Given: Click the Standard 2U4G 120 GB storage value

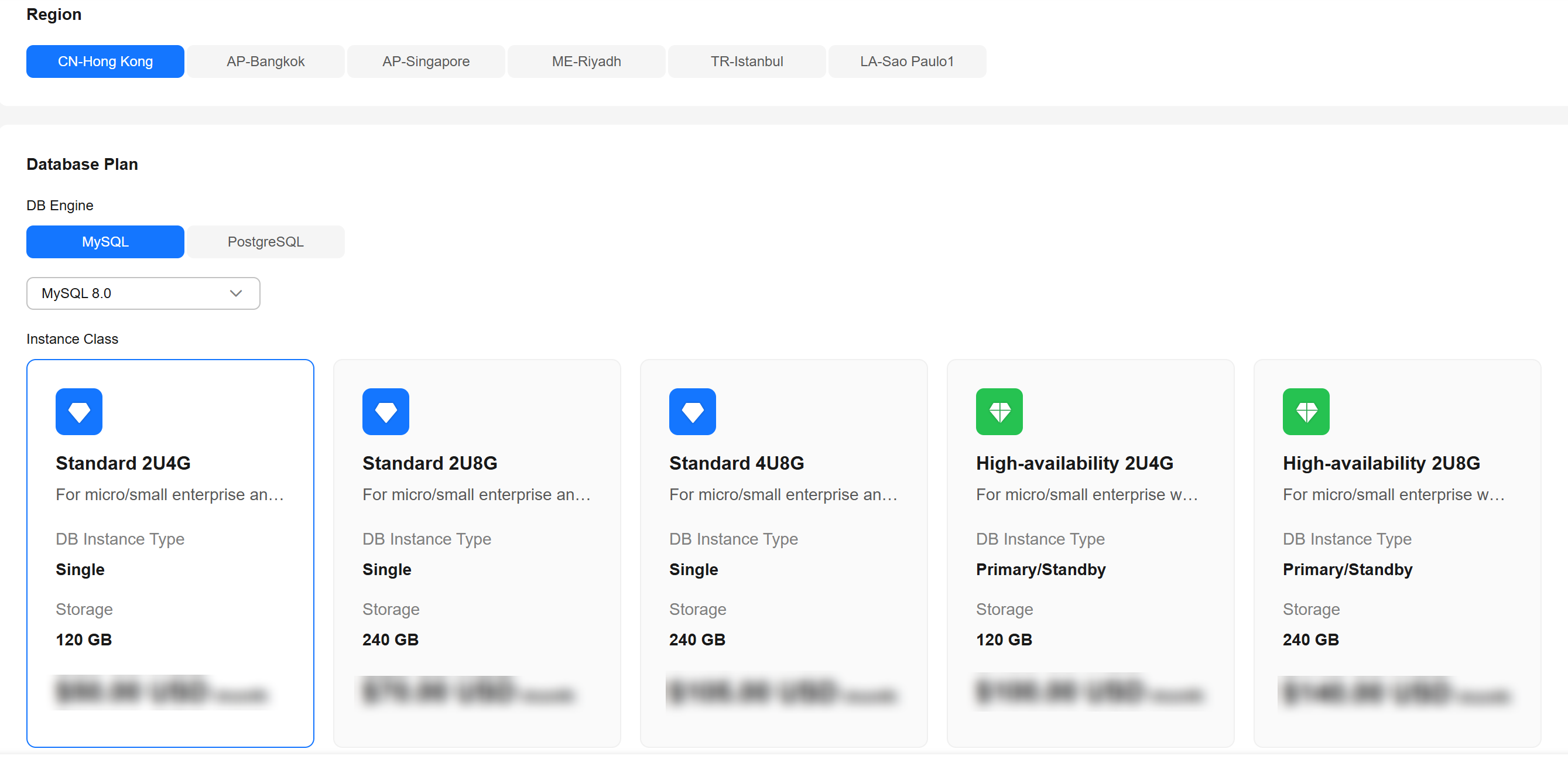Looking at the screenshot, I should click(84, 640).
